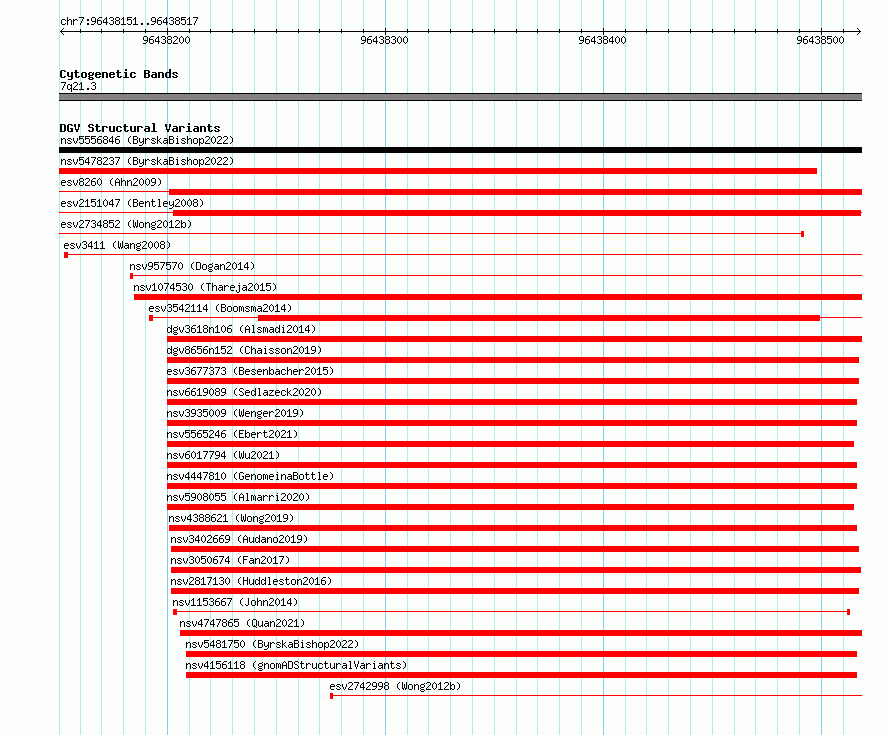This screenshot has width=890, height=735.
Task: Open nsv5908055 (Almarri2020) variant
Action: (238, 497)
